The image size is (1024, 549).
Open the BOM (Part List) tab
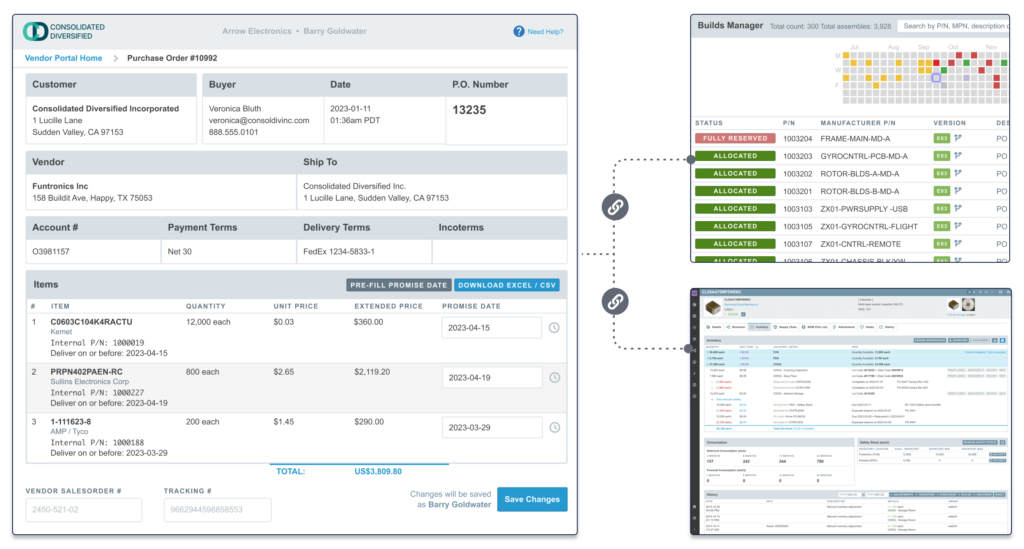[x=814, y=327]
